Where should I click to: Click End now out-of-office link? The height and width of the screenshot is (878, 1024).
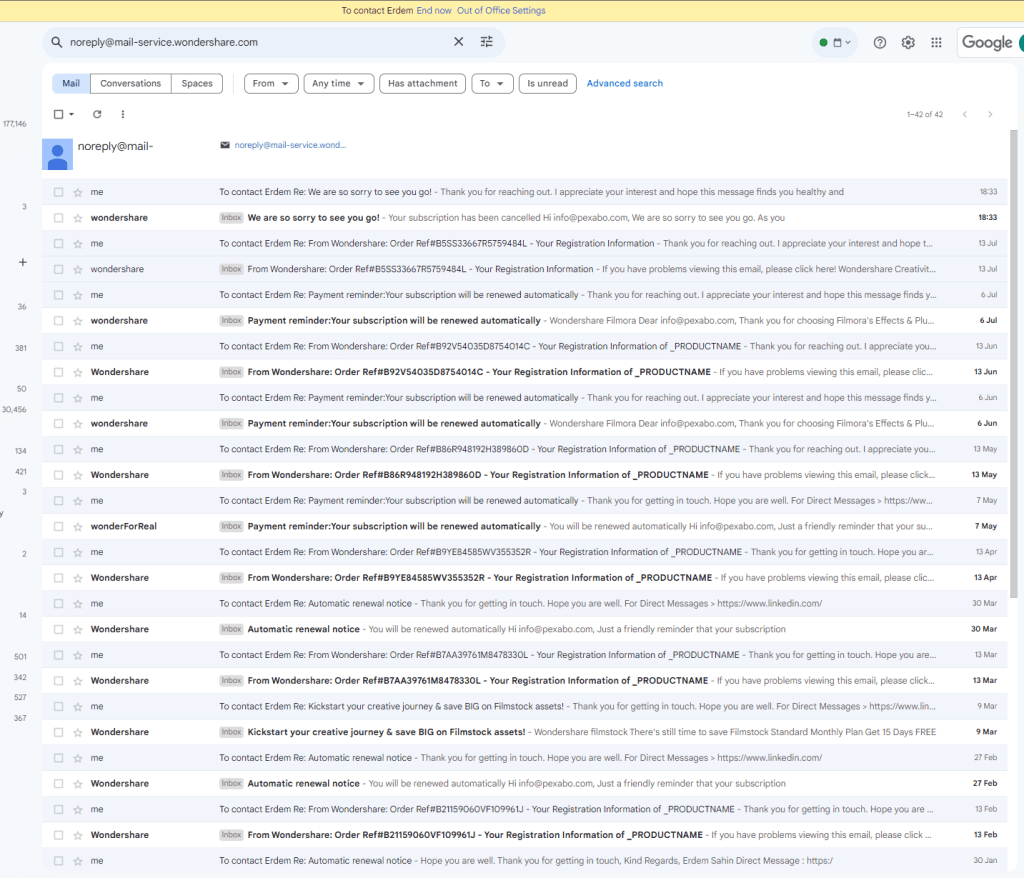[x=434, y=10]
